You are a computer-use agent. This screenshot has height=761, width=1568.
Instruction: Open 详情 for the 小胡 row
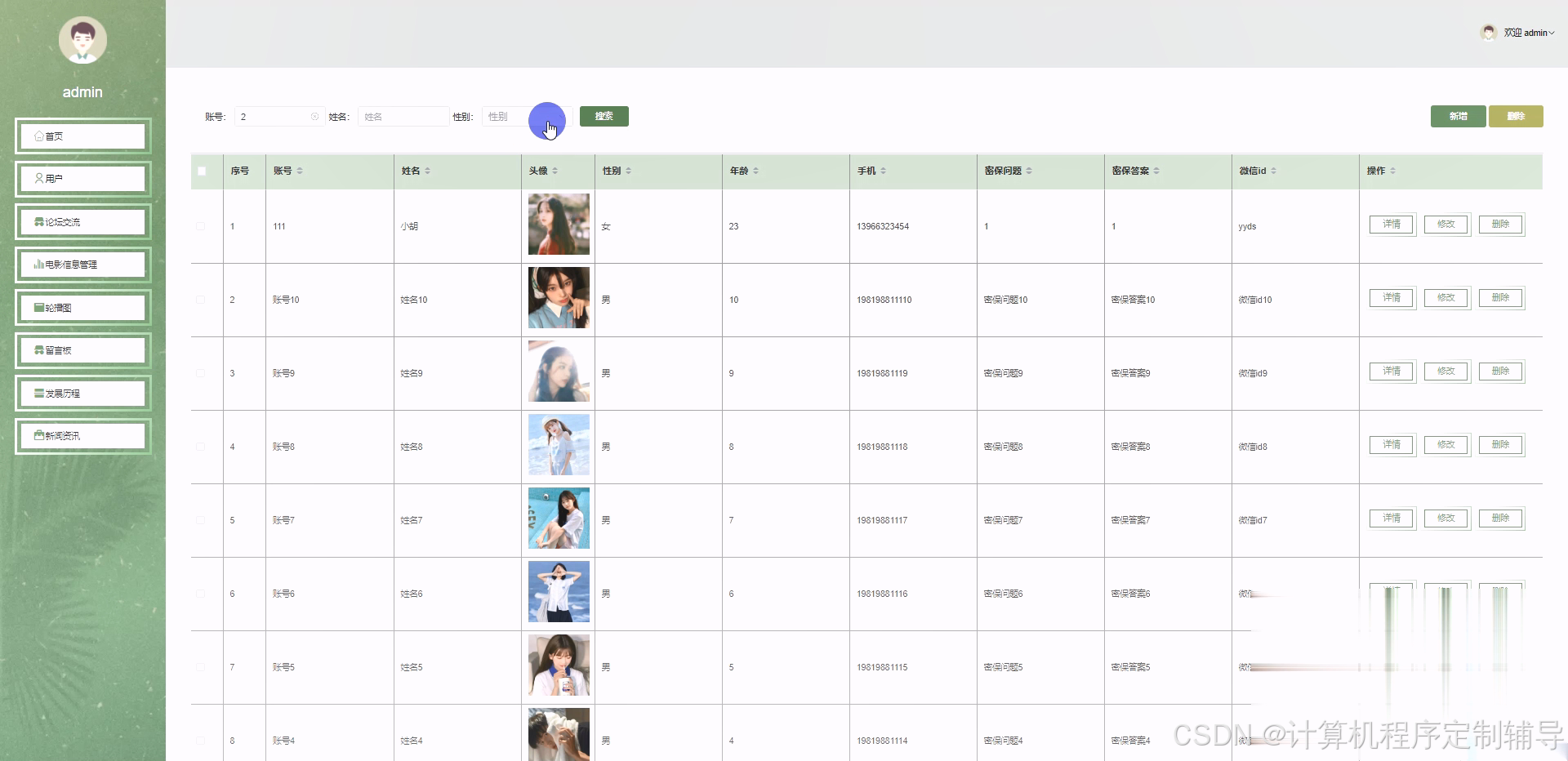tap(1392, 225)
